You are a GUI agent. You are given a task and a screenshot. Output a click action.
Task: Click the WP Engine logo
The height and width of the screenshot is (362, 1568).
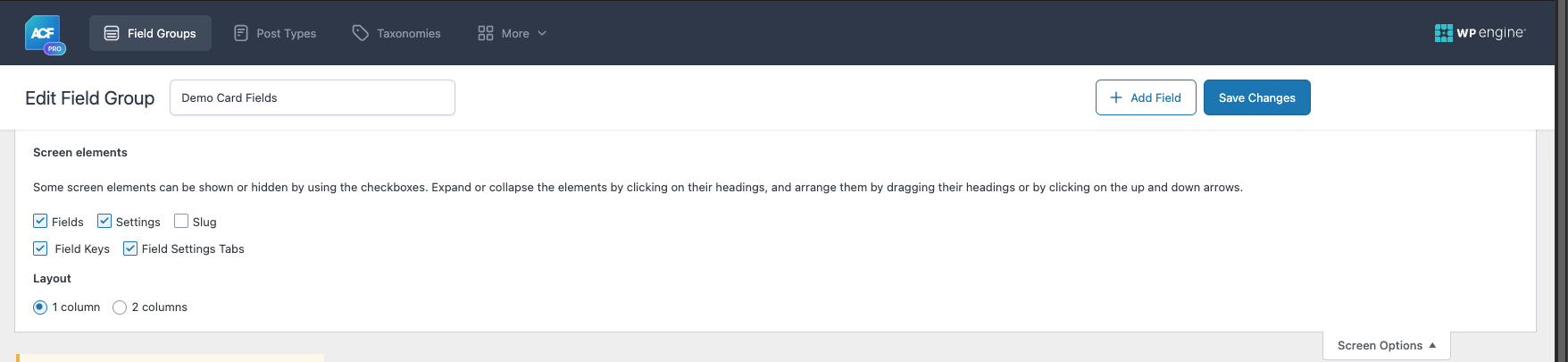click(x=1480, y=33)
